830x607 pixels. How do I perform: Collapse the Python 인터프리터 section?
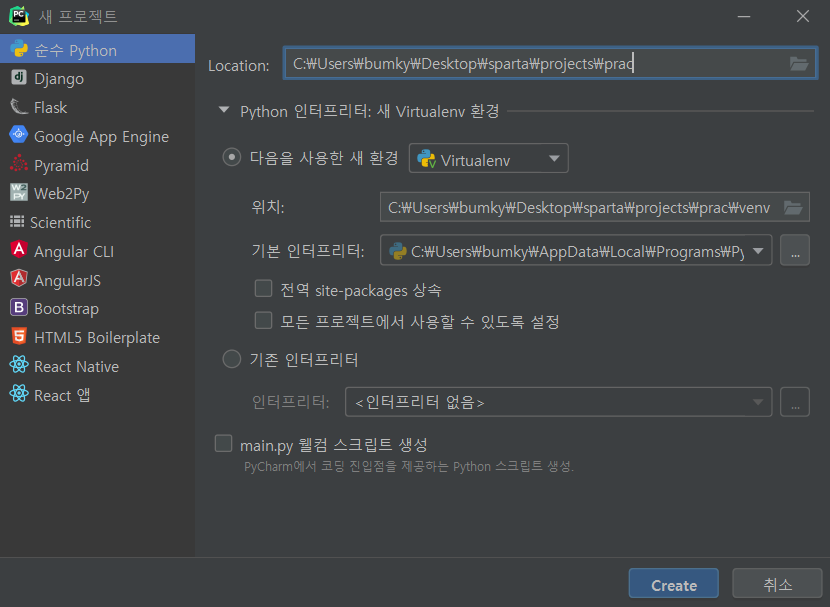[224, 111]
